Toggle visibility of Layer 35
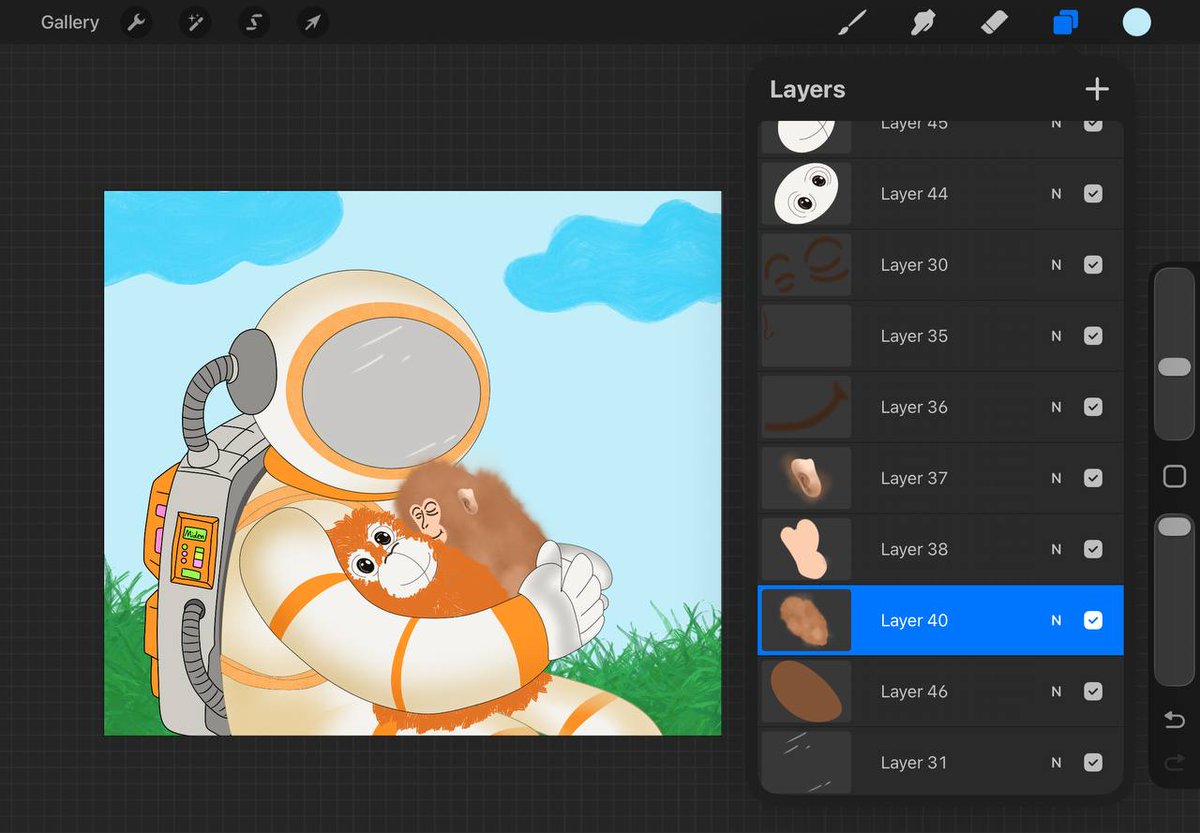This screenshot has height=833, width=1200. point(1093,336)
